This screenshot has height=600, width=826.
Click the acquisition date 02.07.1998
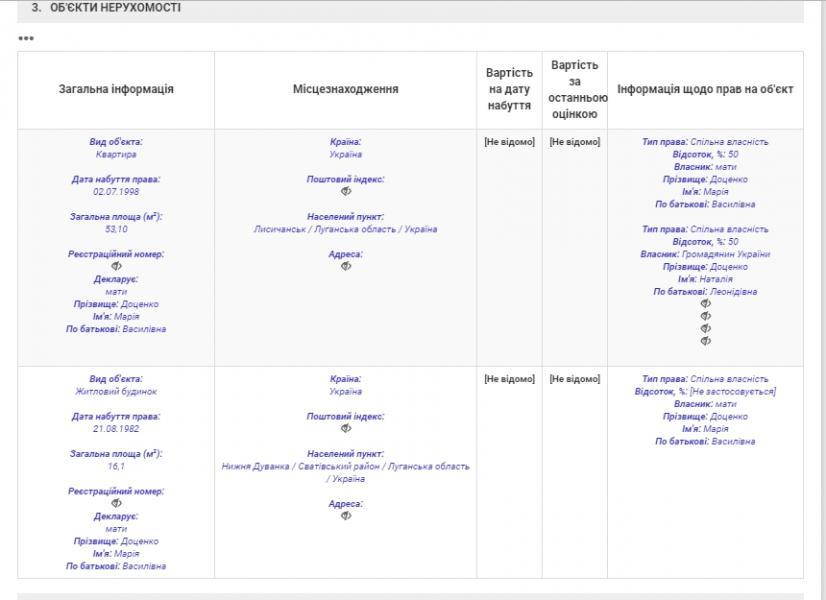(x=116, y=192)
